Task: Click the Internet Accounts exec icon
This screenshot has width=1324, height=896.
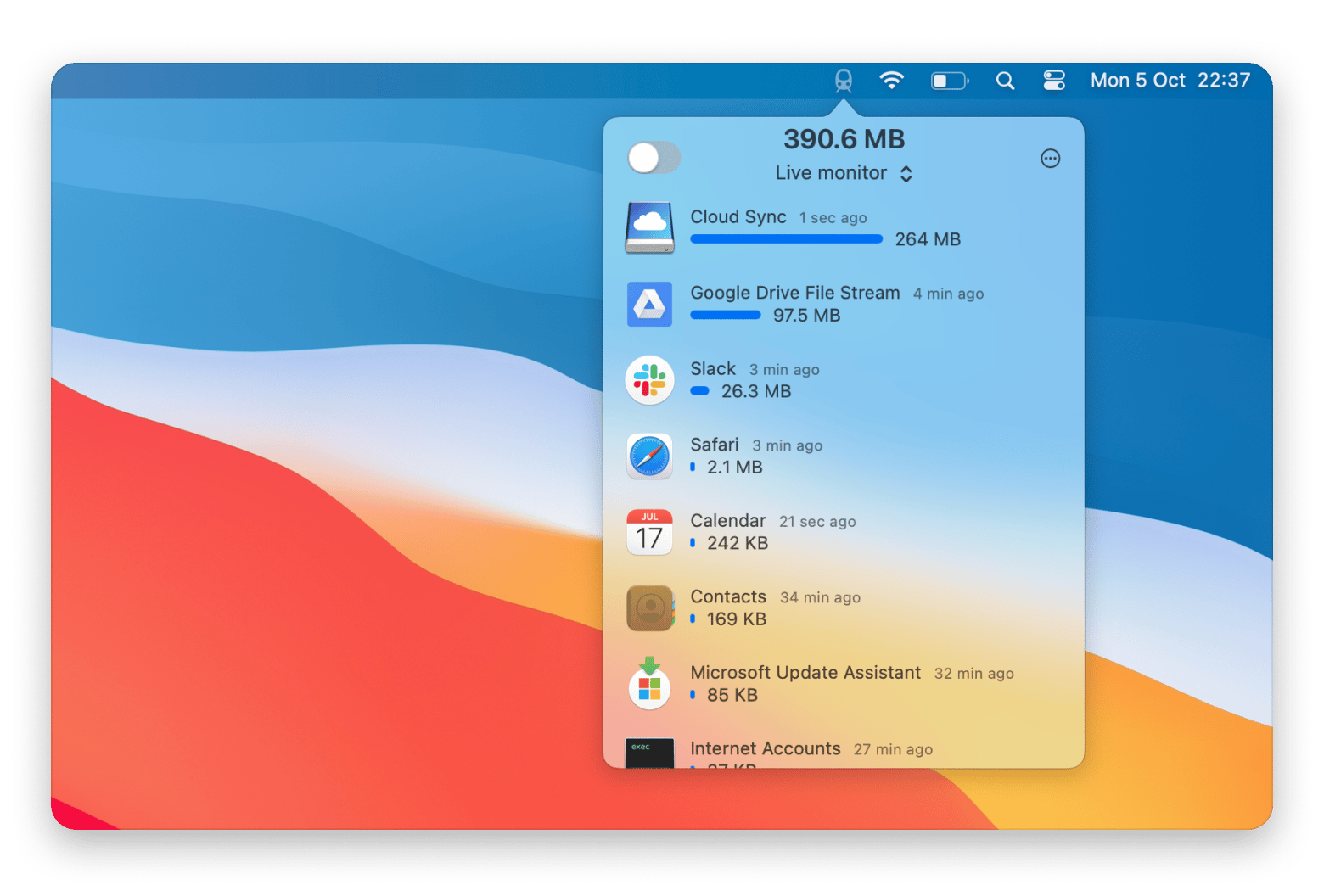Action: 649,753
